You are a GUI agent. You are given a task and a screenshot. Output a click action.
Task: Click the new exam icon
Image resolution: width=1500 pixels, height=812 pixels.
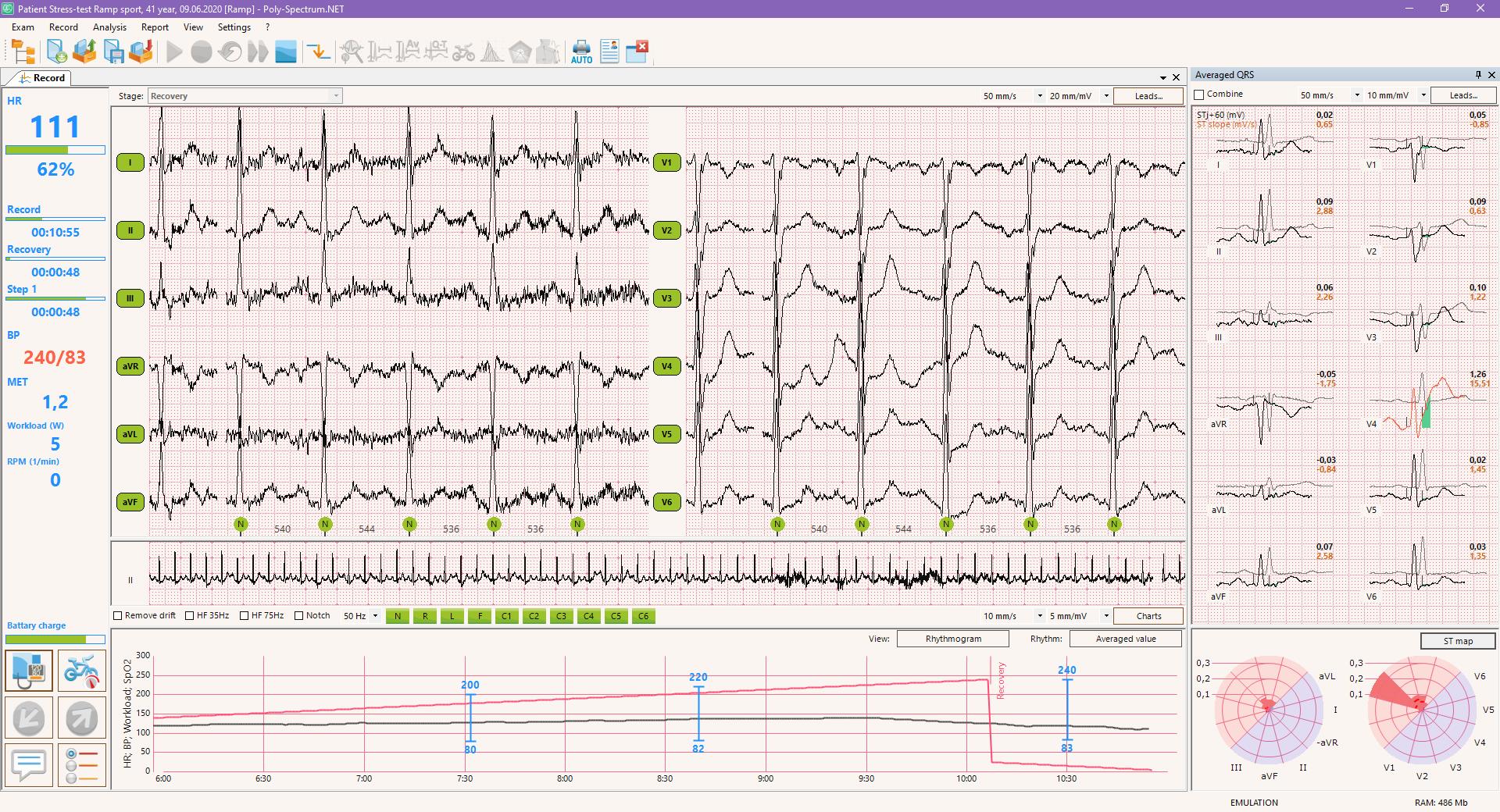57,52
